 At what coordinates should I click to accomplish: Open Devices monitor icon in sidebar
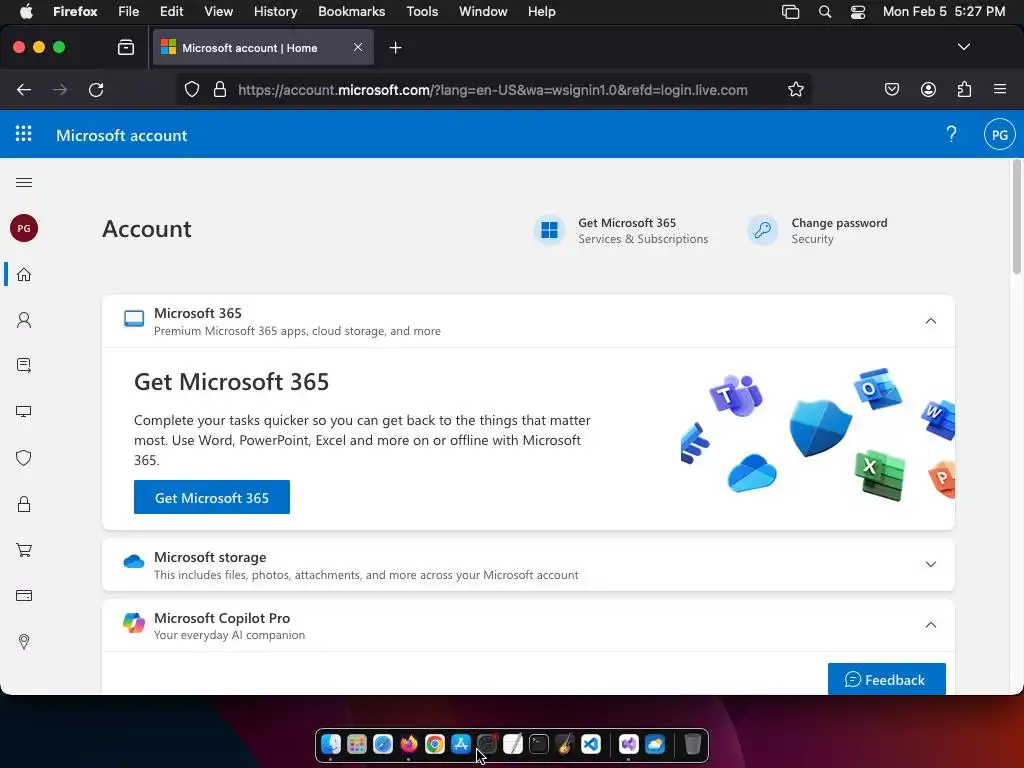pyautogui.click(x=24, y=411)
